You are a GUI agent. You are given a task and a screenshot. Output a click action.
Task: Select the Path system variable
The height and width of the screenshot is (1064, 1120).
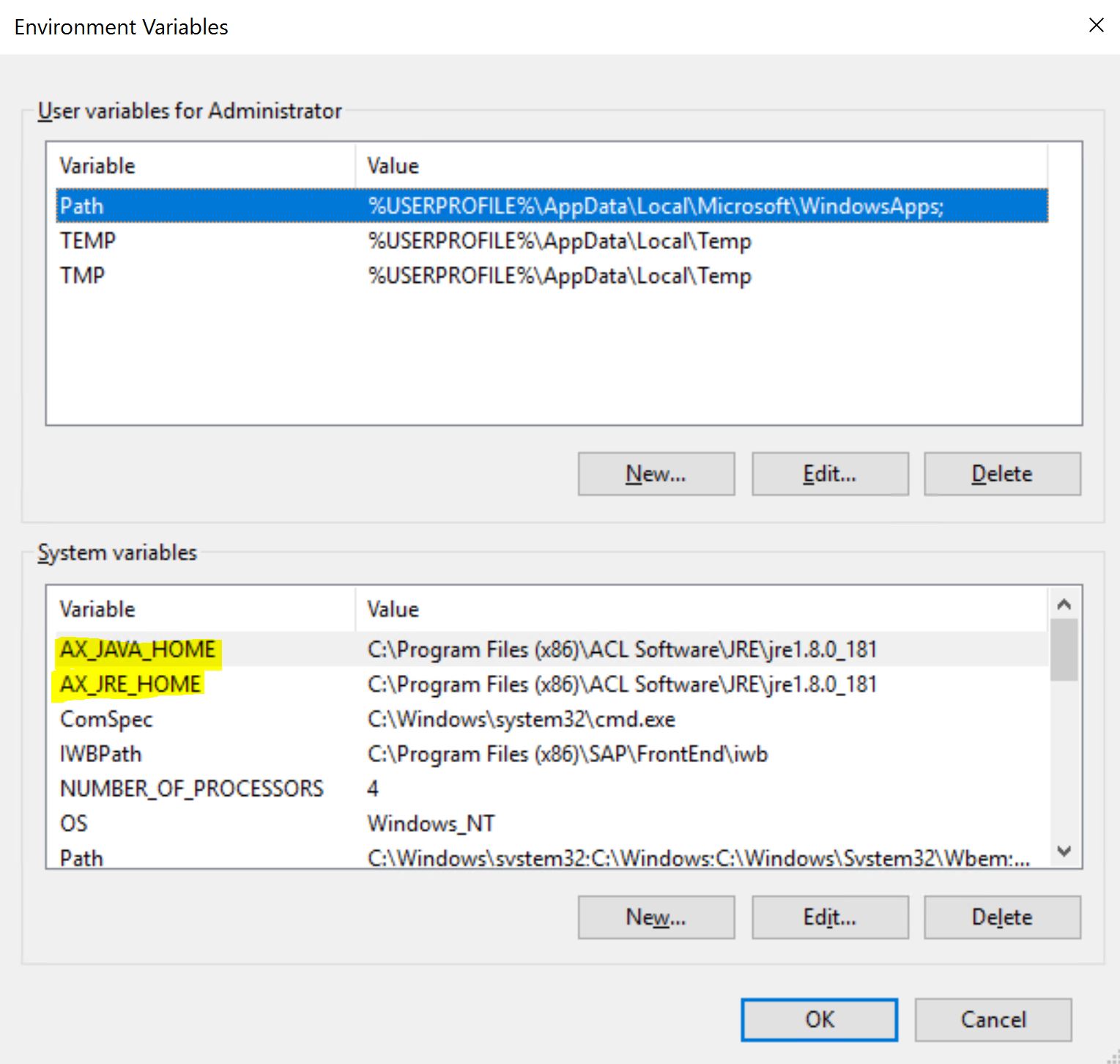293,857
